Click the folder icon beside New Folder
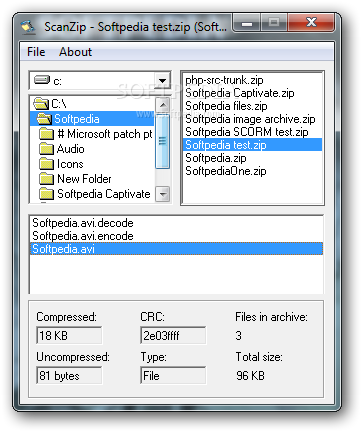The width and height of the screenshot is (362, 432). point(46,179)
